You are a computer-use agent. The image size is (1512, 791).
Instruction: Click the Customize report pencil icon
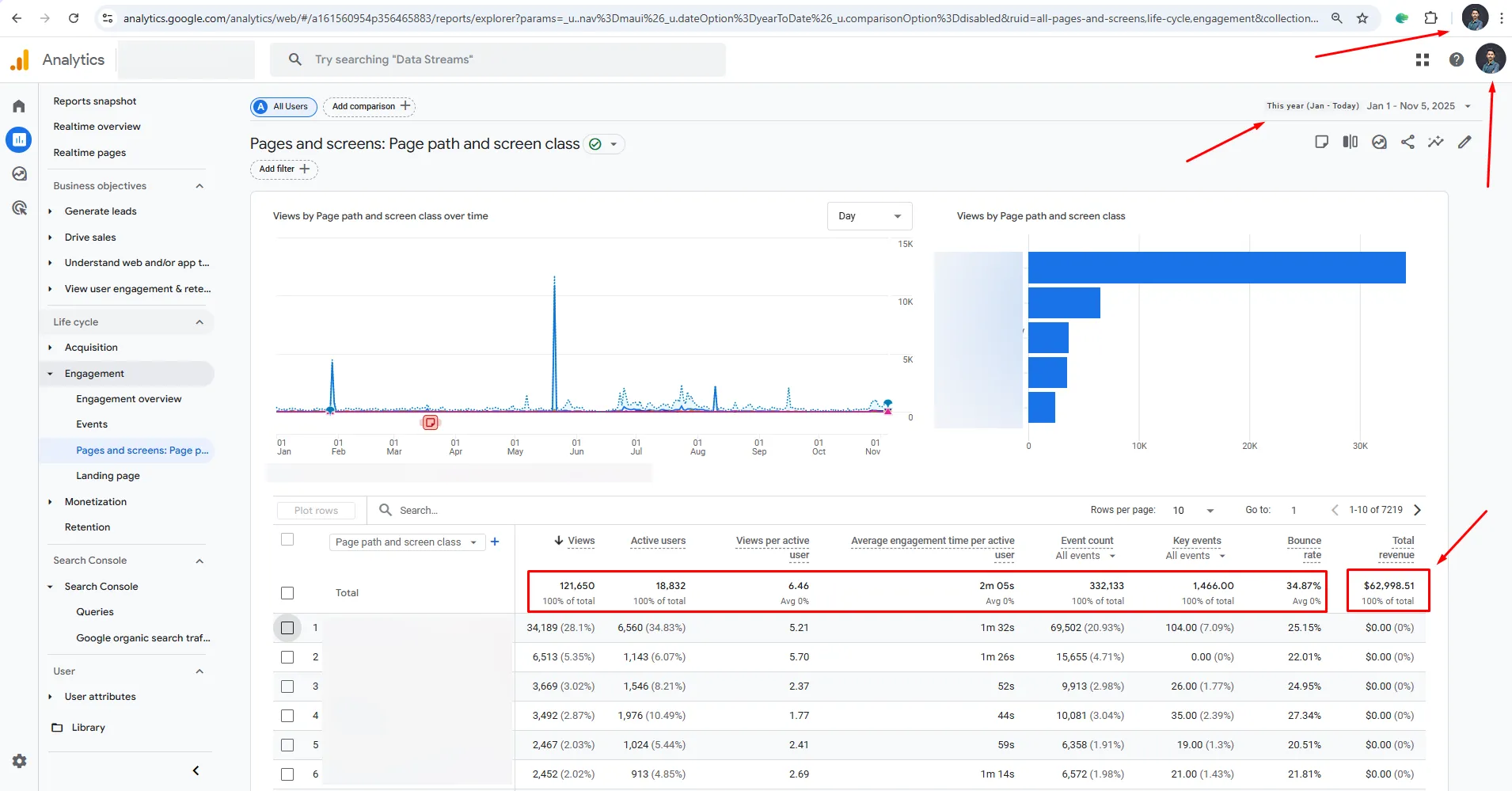pos(1465,142)
